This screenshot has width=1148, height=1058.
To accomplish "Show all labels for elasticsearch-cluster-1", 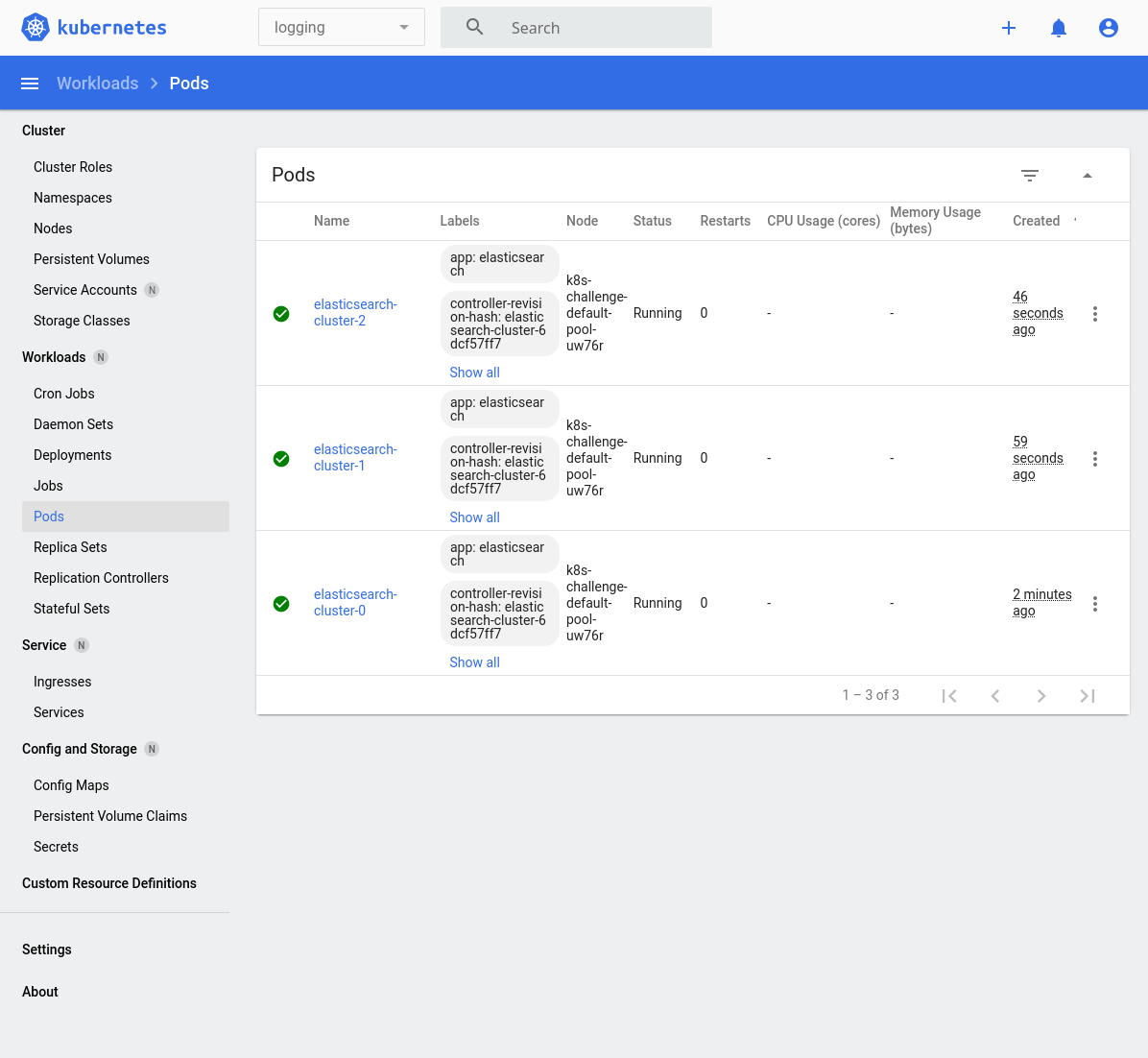I will (x=474, y=517).
